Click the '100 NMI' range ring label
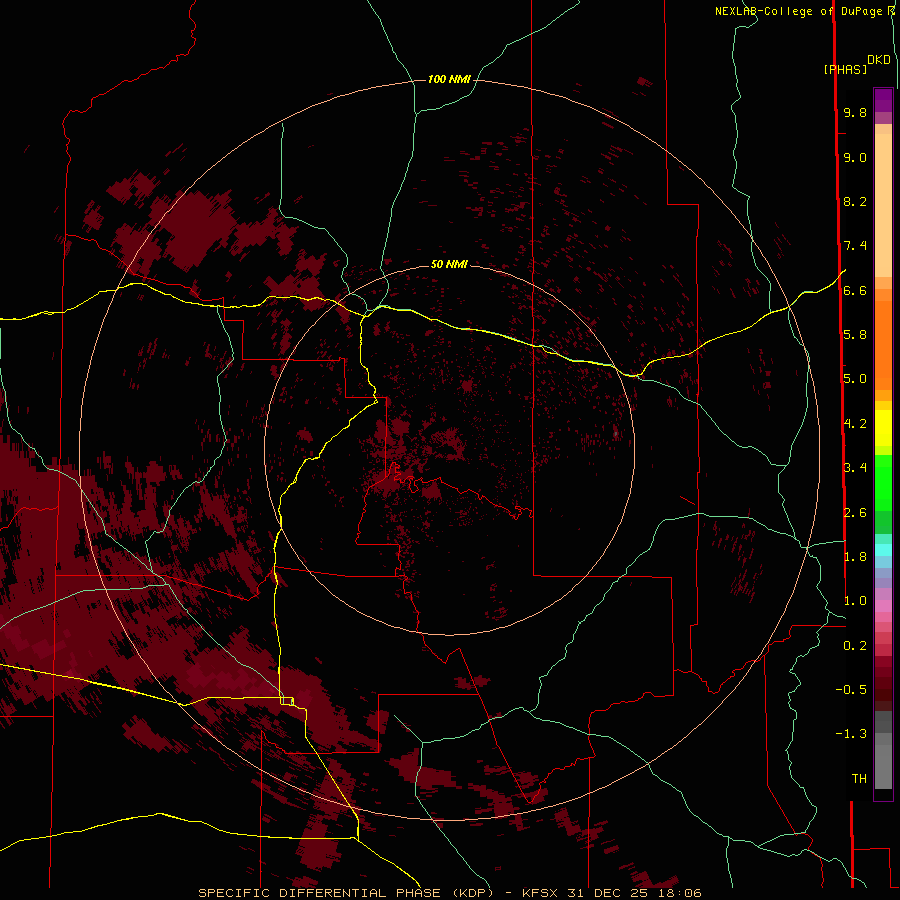The height and width of the screenshot is (900, 900). [449, 79]
